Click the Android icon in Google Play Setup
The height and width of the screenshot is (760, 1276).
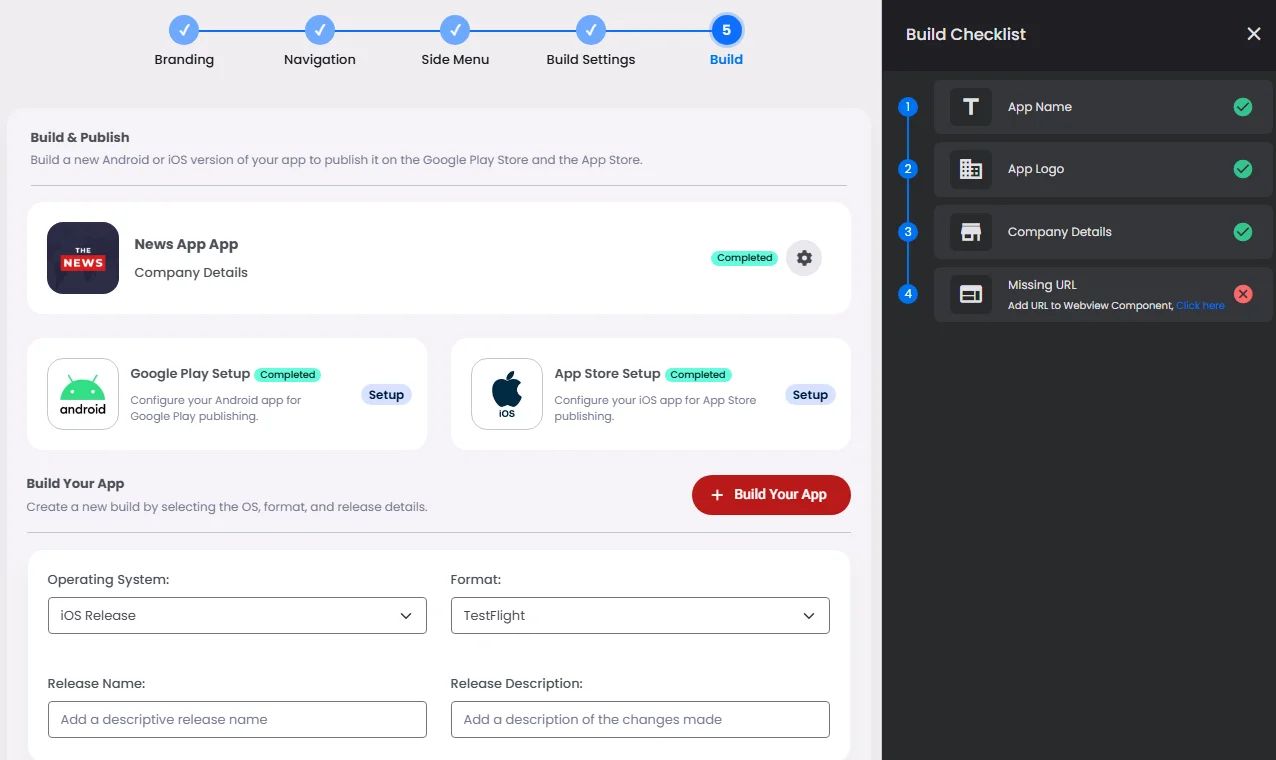[82, 394]
